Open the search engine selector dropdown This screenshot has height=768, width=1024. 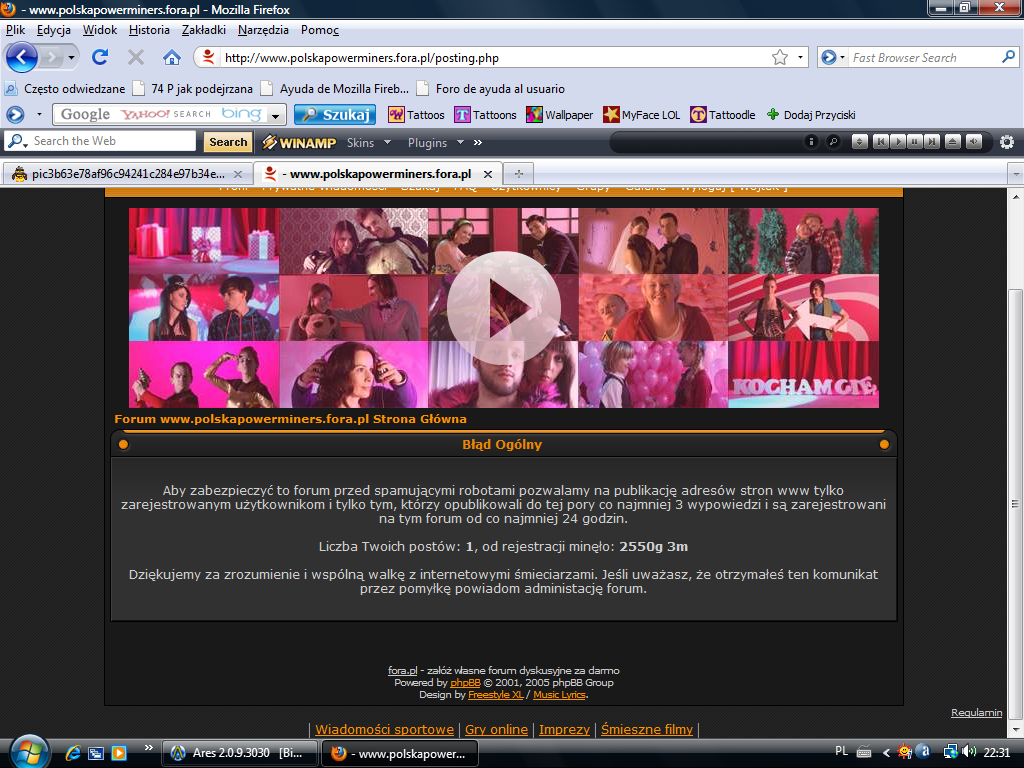[x=275, y=114]
